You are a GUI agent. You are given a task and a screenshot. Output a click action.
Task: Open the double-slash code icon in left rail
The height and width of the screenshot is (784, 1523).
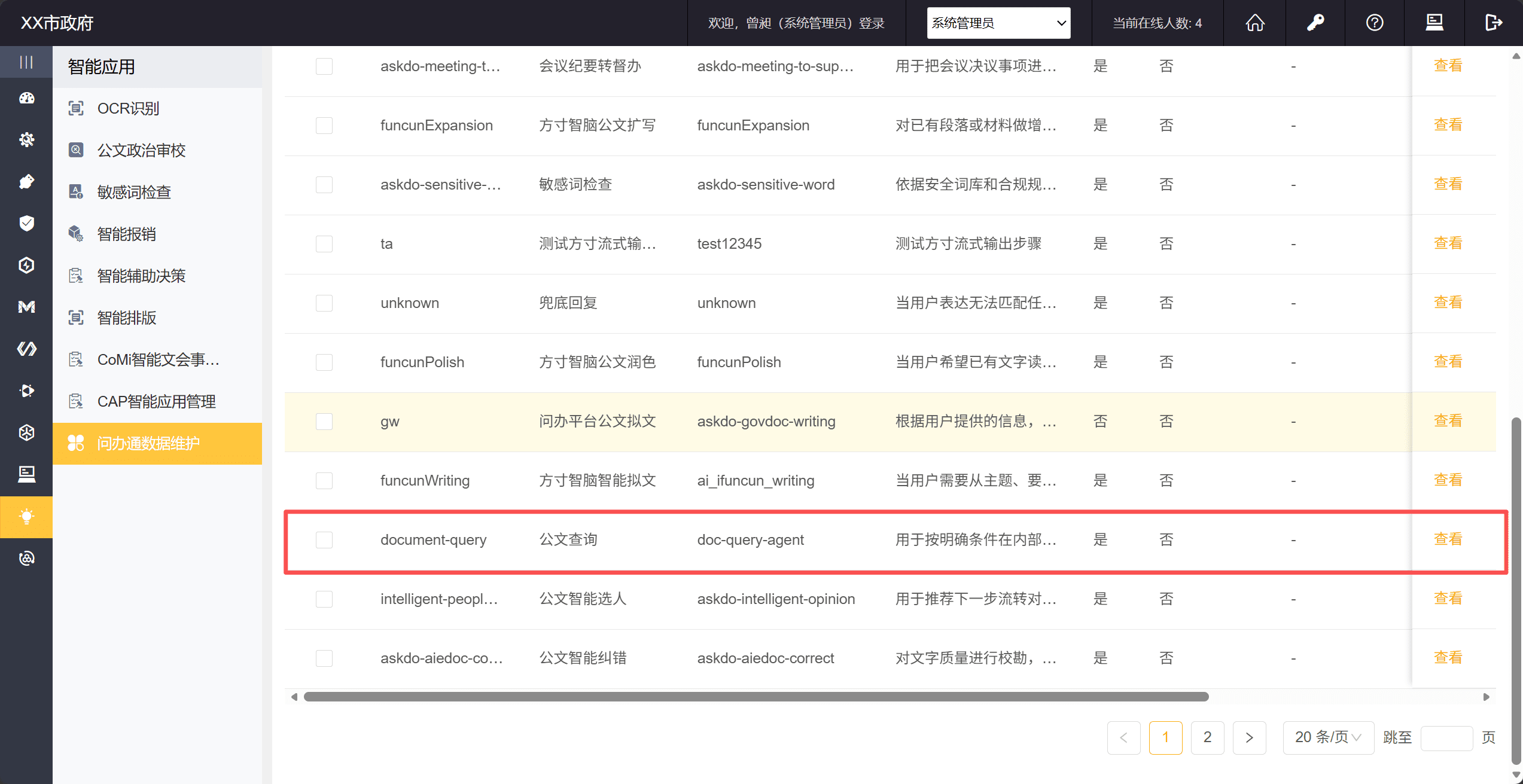(26, 349)
